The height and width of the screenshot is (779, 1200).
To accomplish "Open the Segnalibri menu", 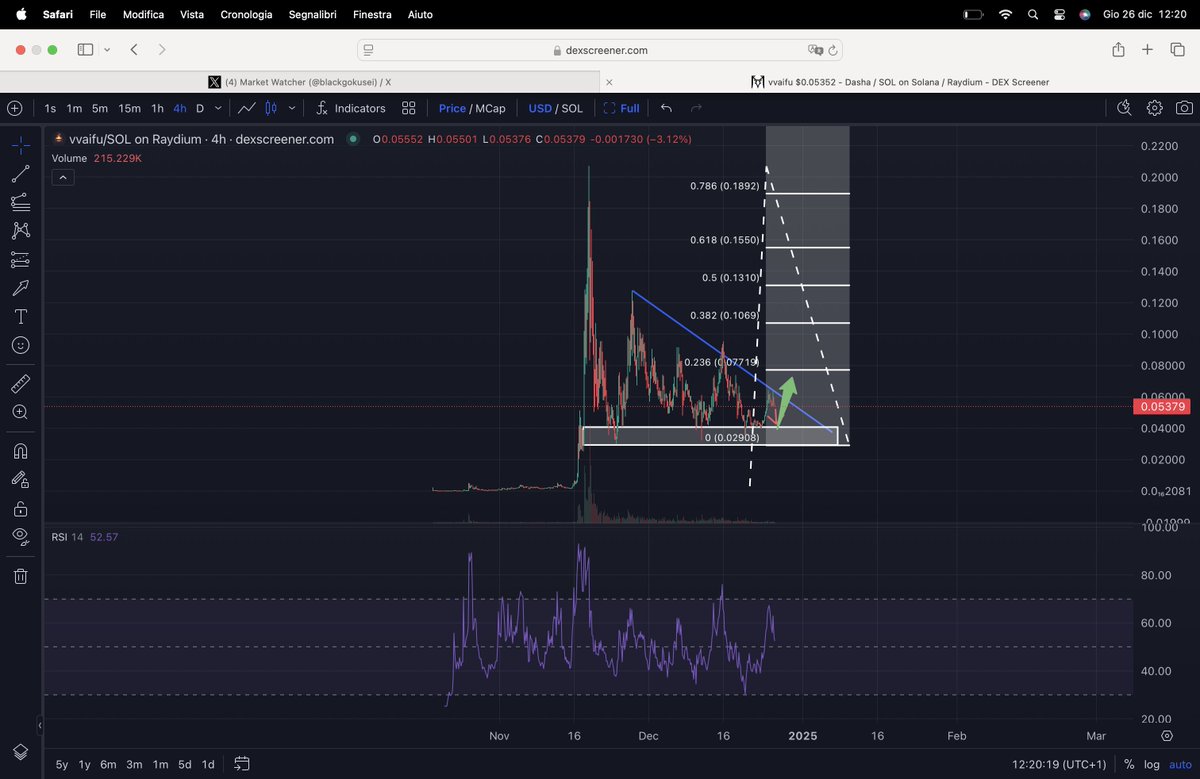I will [312, 15].
